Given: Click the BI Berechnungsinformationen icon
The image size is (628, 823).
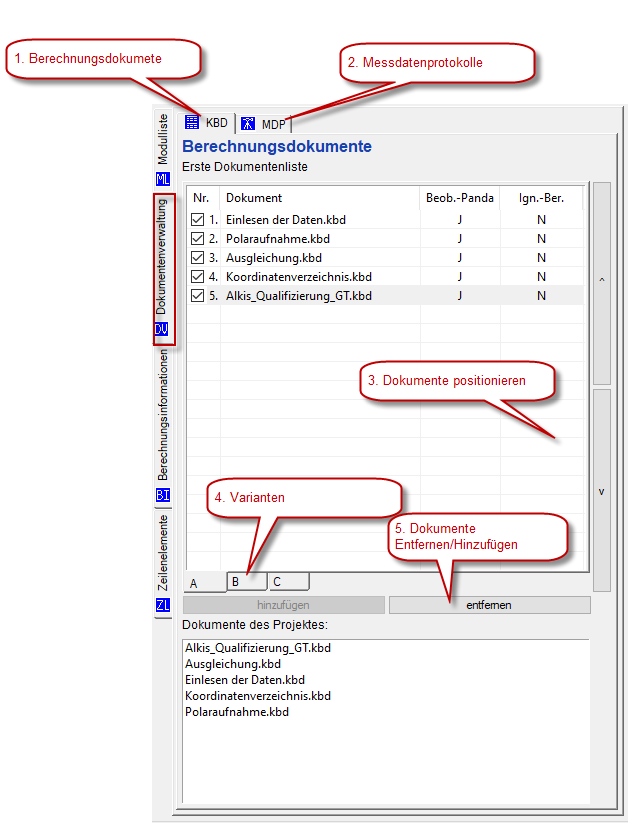Looking at the screenshot, I should tap(163, 495).
